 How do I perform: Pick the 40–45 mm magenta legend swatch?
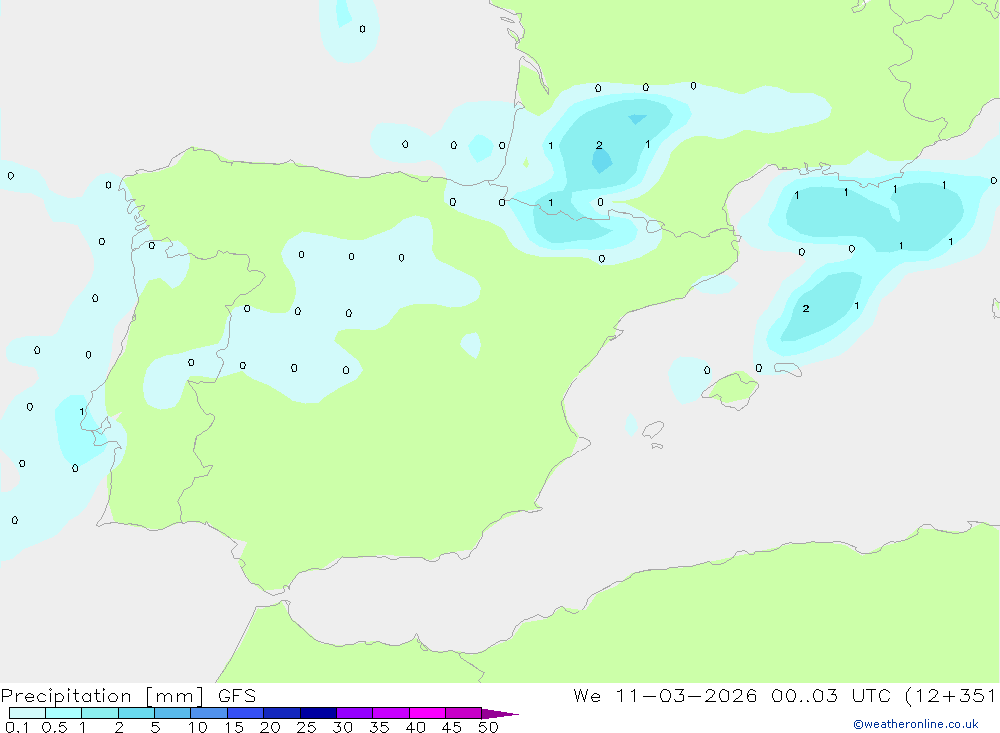(x=427, y=713)
